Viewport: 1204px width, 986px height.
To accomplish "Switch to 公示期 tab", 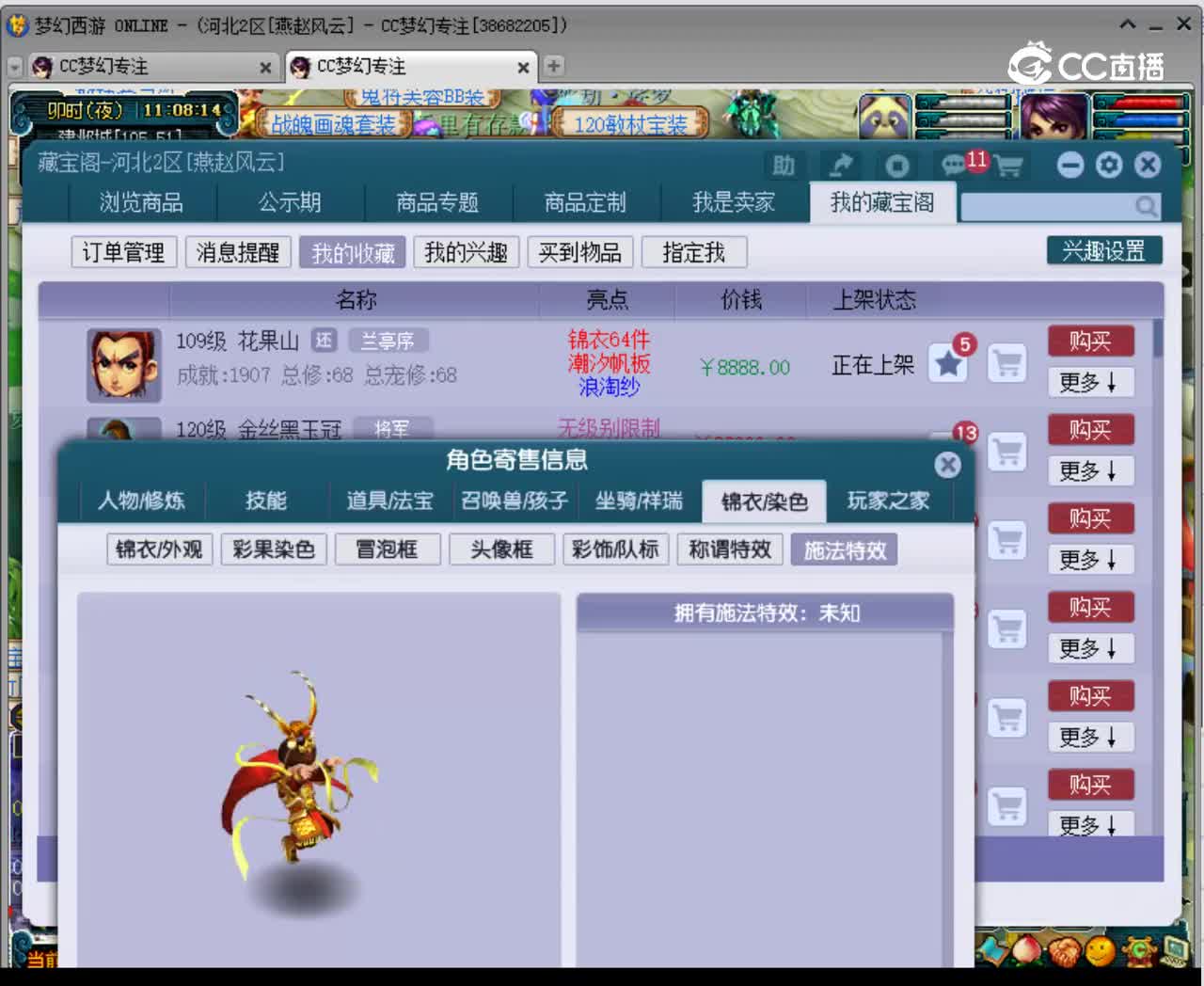I will click(x=290, y=202).
